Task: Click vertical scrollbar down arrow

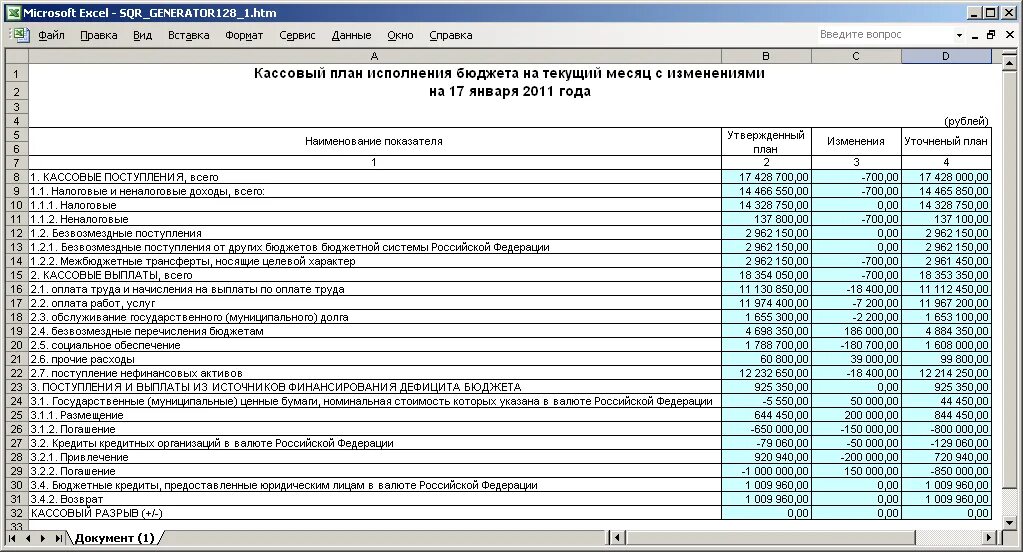Action: pos(1009,522)
